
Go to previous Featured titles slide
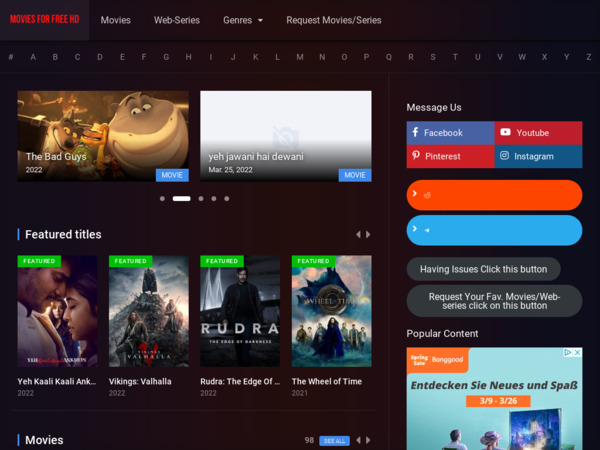point(358,235)
